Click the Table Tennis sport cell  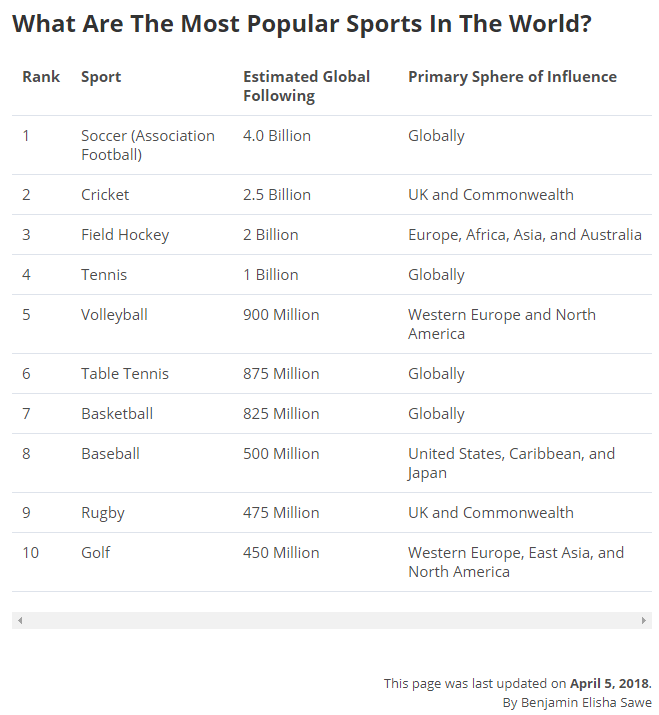(x=125, y=374)
